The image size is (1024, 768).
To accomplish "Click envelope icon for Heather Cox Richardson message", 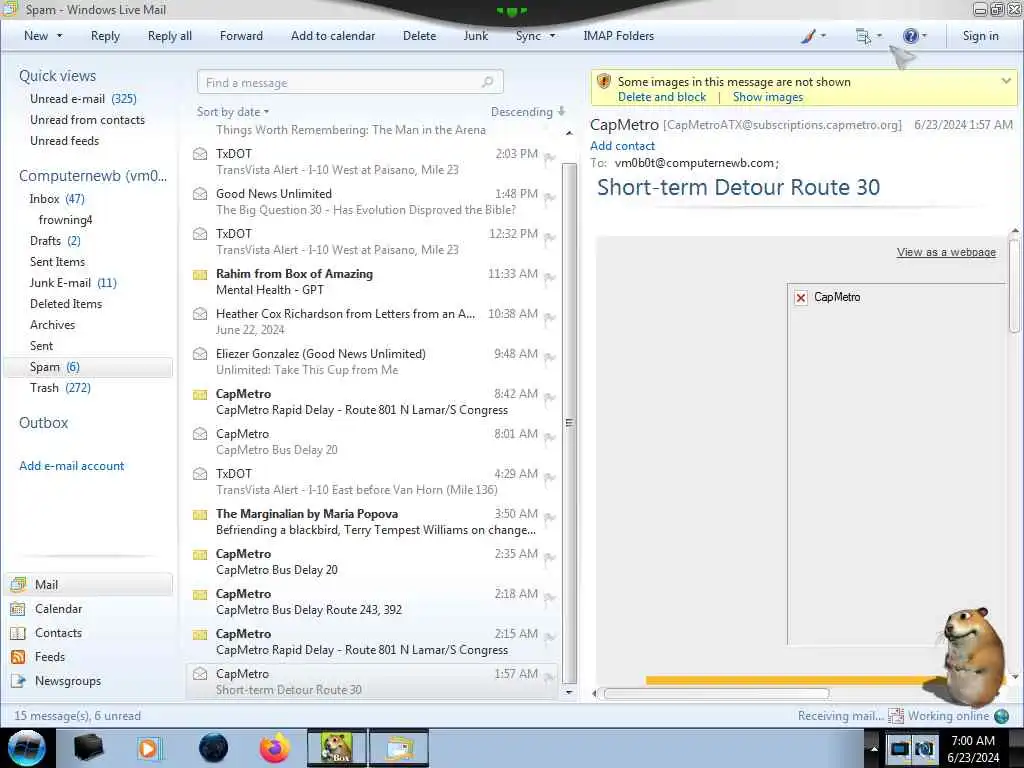I will point(200,314).
